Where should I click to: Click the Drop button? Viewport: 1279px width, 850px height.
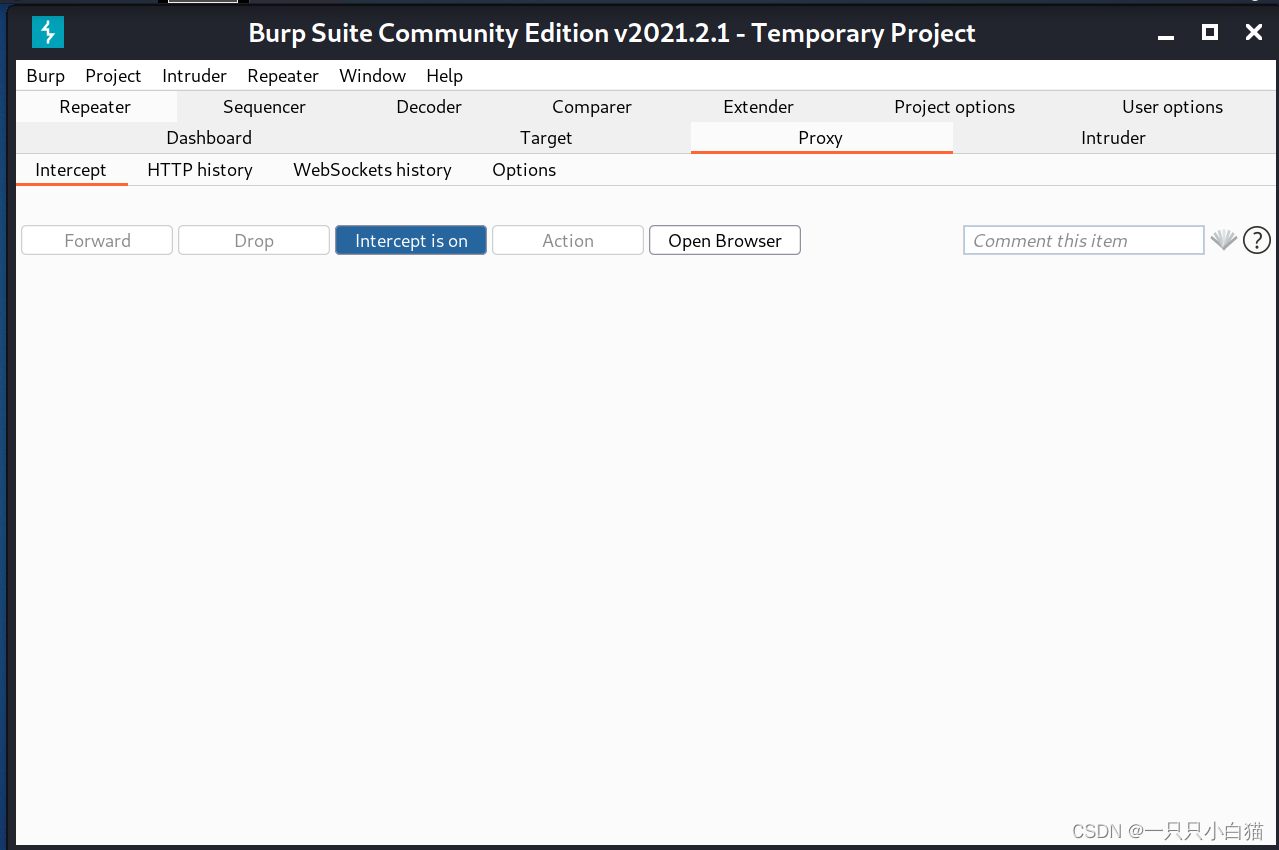(254, 240)
